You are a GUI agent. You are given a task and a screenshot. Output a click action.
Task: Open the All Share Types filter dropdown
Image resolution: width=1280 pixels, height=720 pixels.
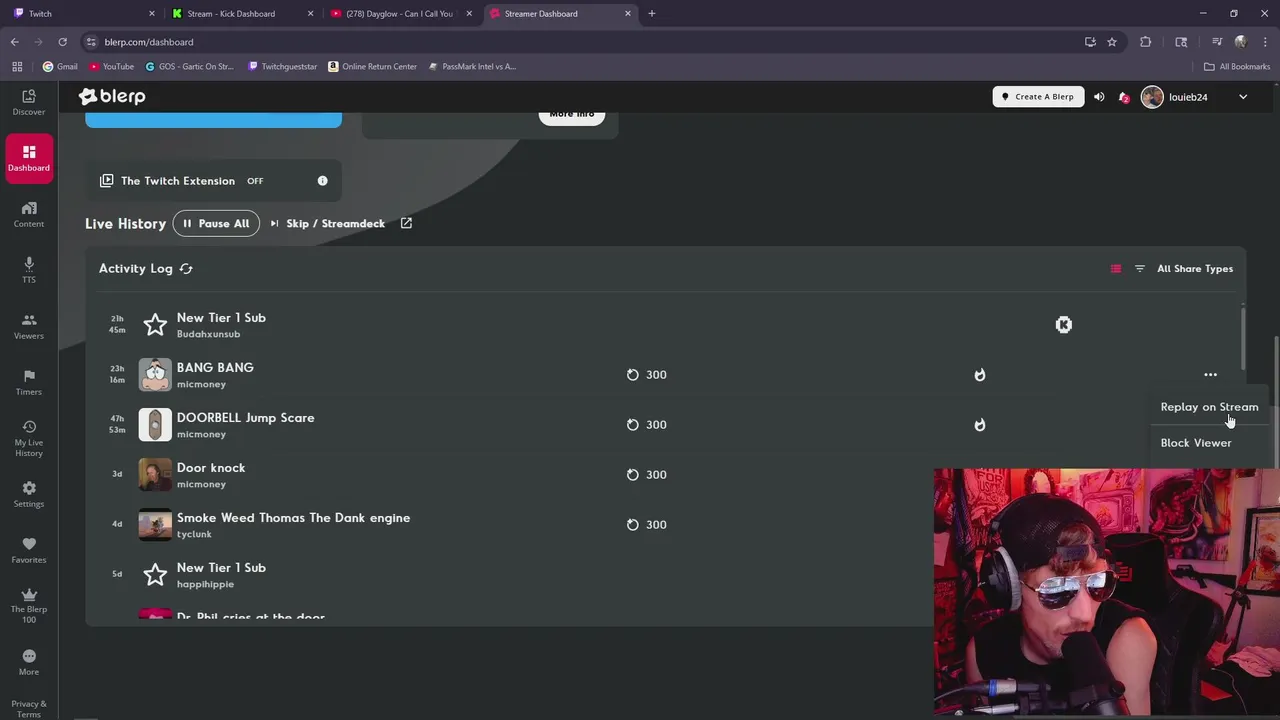pos(1195,268)
